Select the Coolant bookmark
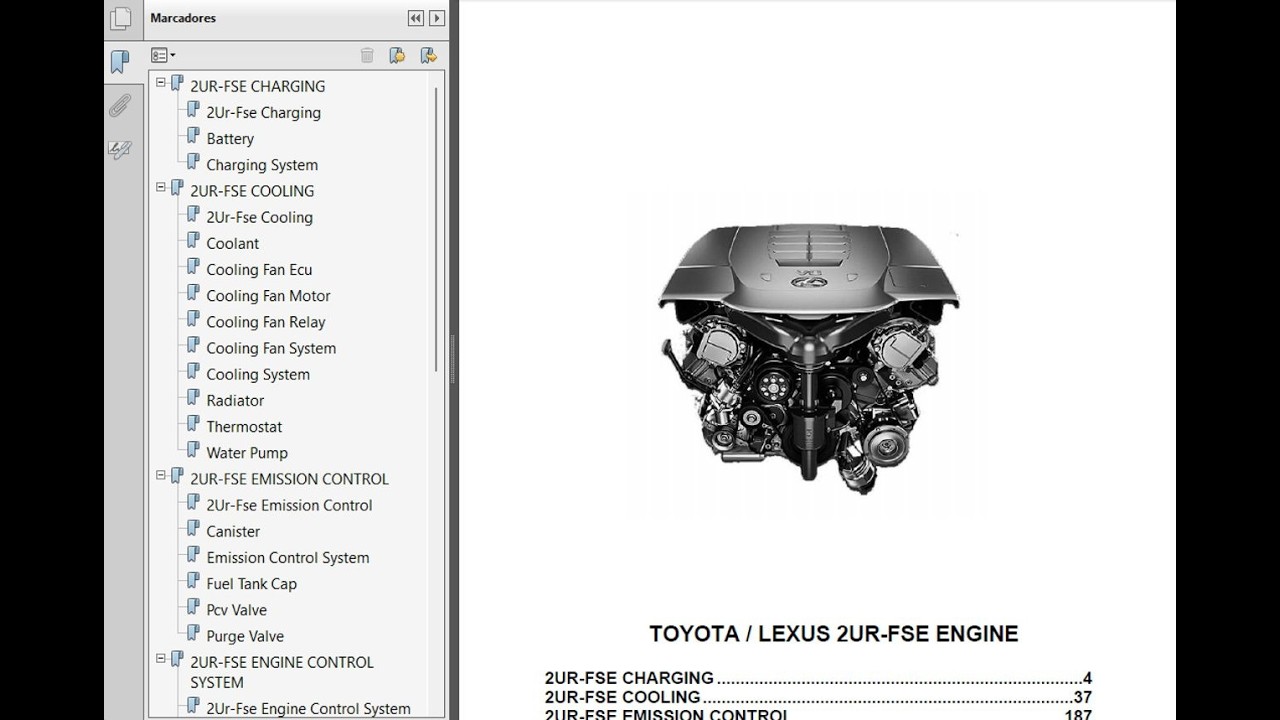Screen dimensions: 1280x720 [x=233, y=243]
